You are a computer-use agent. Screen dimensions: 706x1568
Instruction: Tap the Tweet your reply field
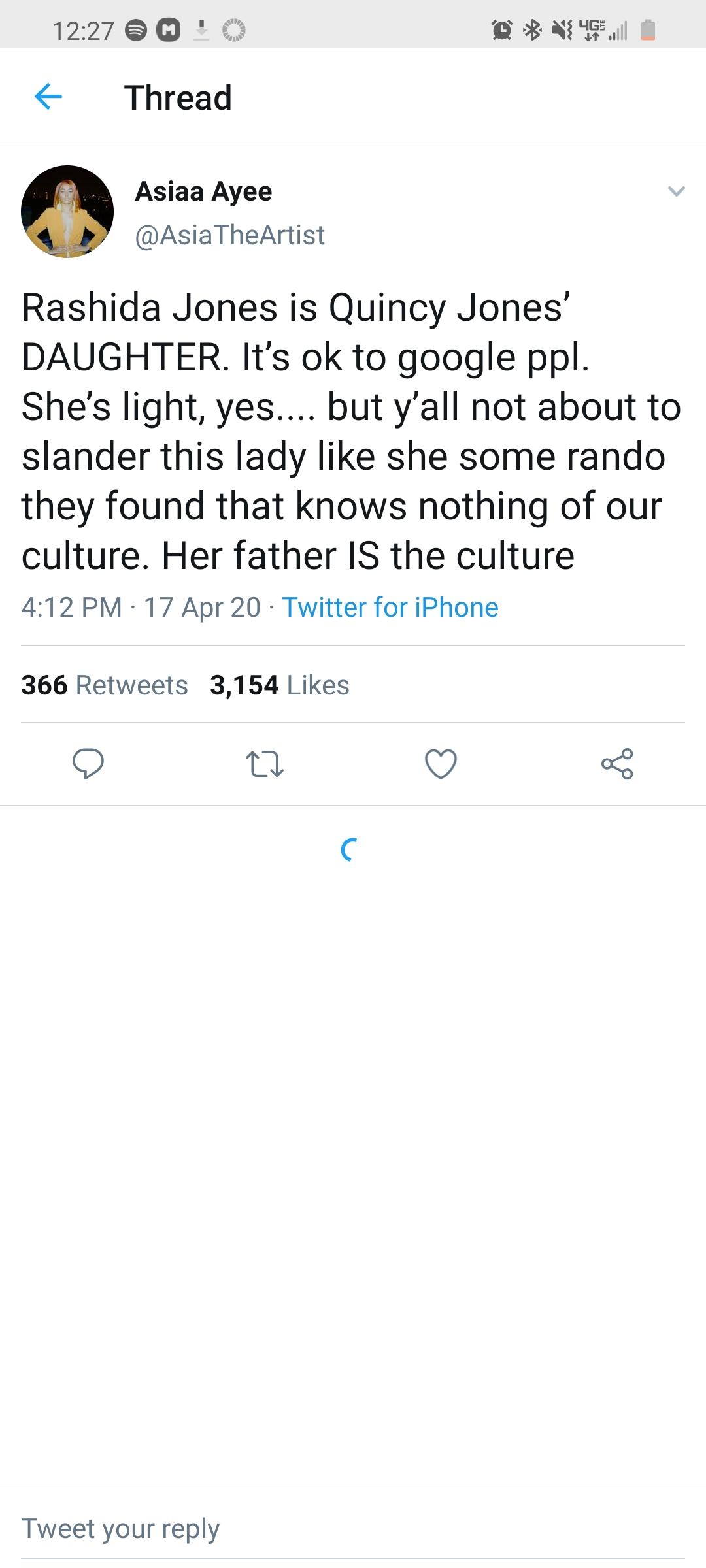pyautogui.click(x=353, y=1529)
